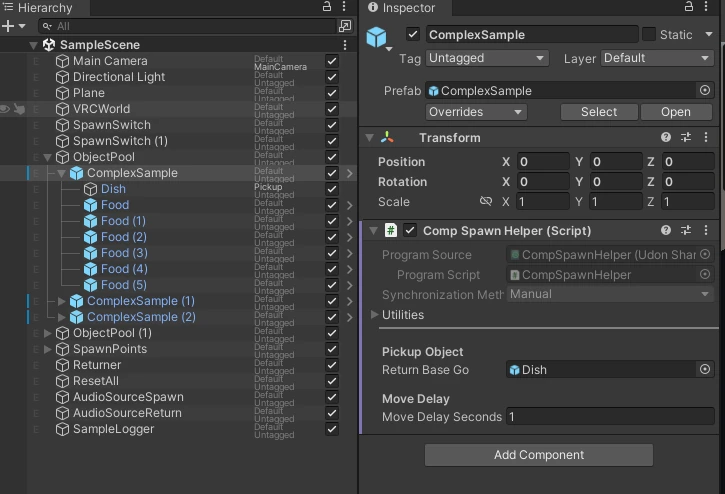Screen dimensions: 725x494
Task: Expand the Utilities foldout
Action: coord(374,315)
